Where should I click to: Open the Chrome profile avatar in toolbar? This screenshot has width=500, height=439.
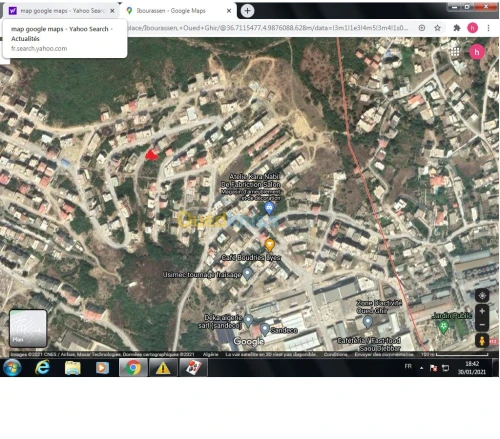(x=472, y=28)
